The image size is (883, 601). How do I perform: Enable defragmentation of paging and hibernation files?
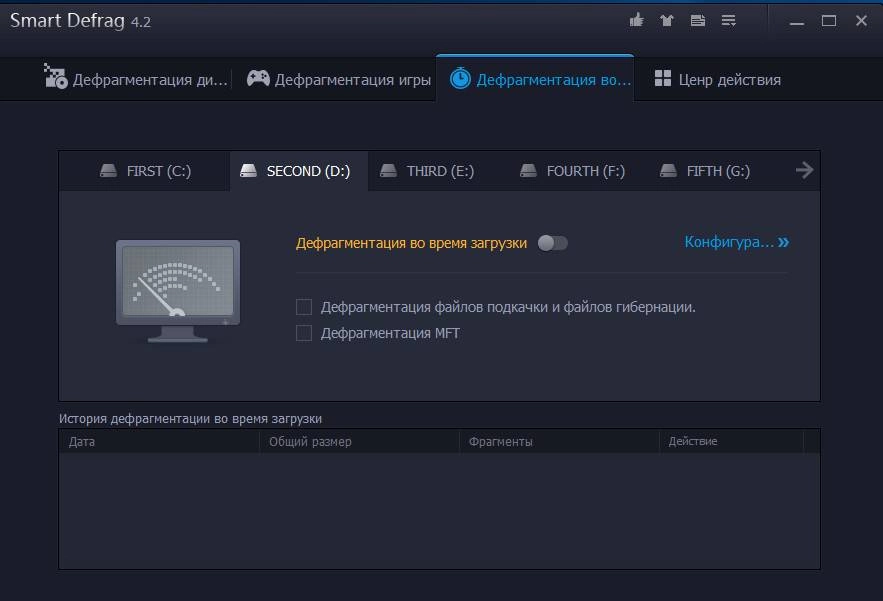304,307
